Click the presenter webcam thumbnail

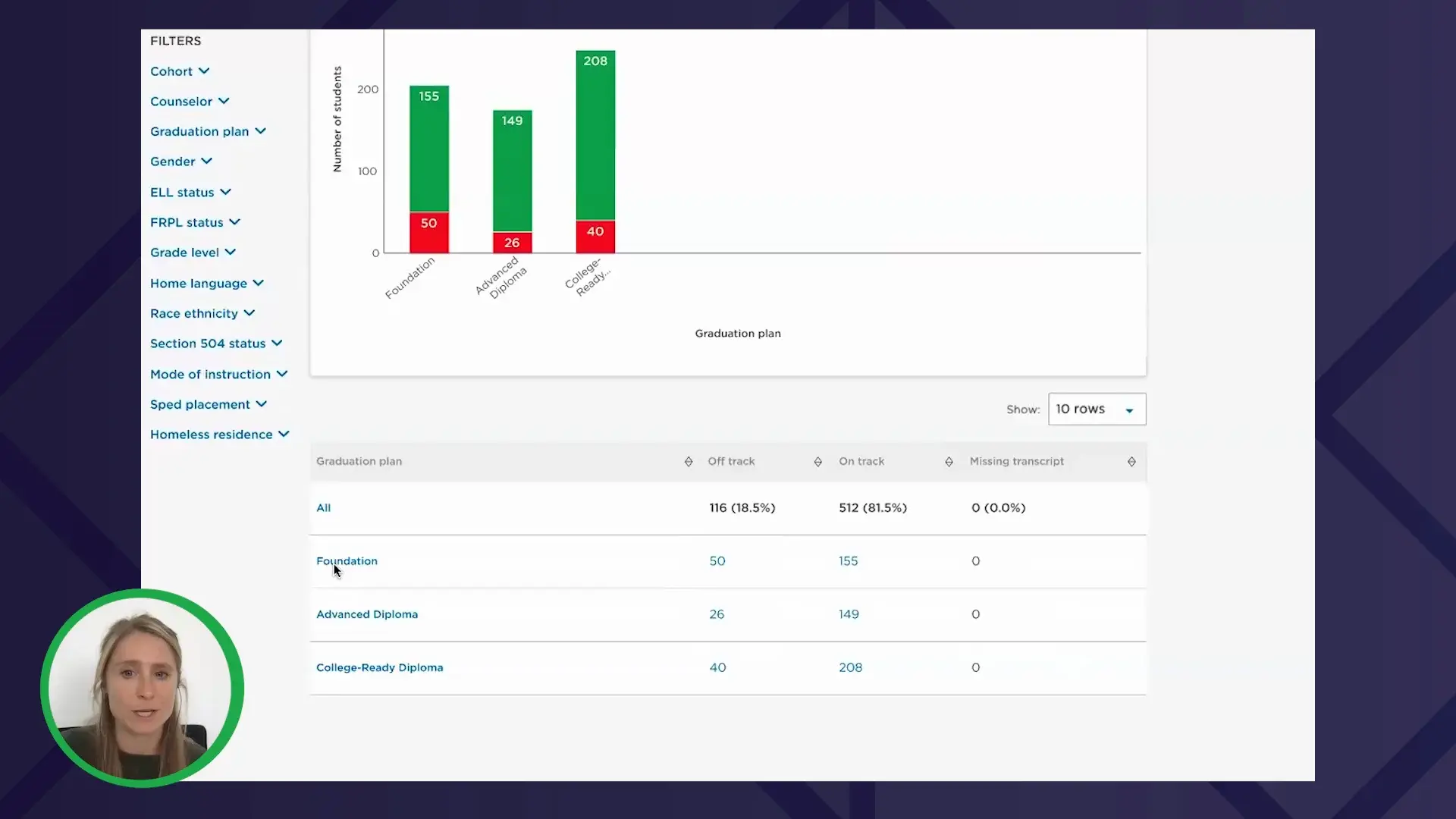point(143,688)
